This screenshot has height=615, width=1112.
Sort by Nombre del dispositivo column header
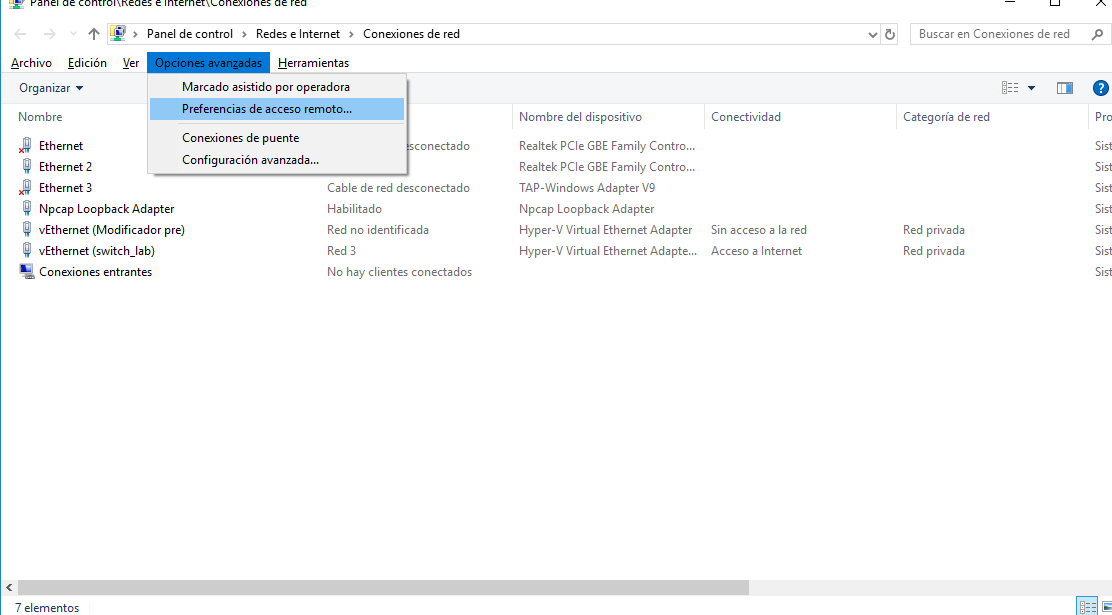coord(580,117)
